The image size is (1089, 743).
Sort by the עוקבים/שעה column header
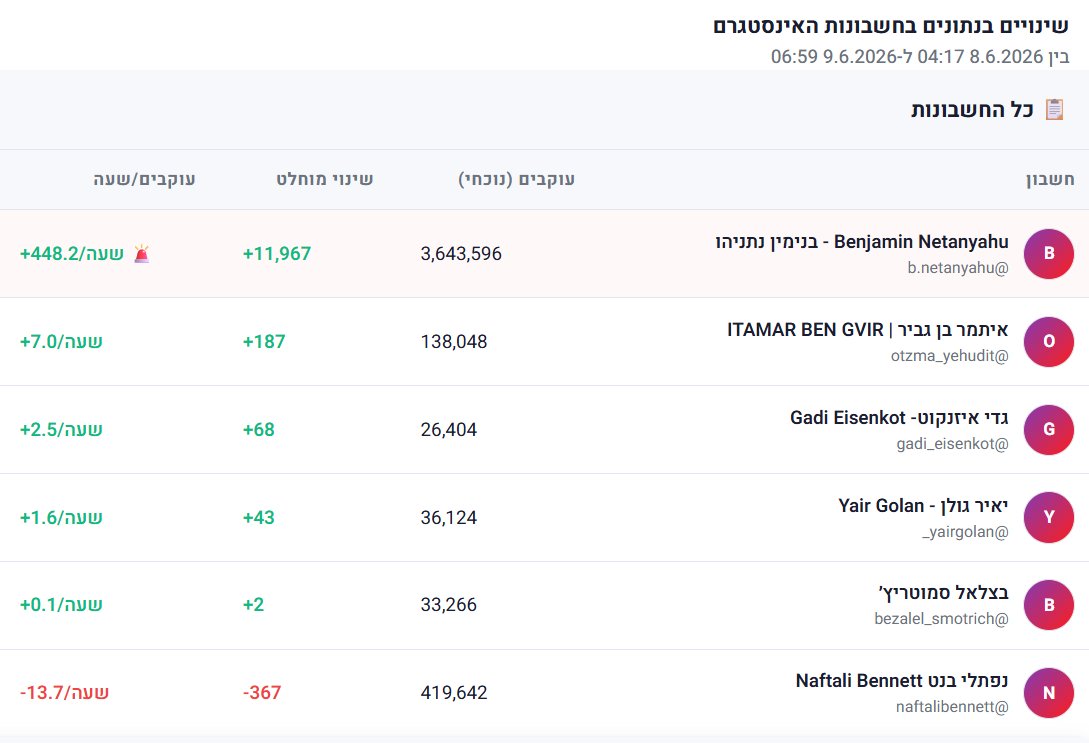pyautogui.click(x=144, y=179)
